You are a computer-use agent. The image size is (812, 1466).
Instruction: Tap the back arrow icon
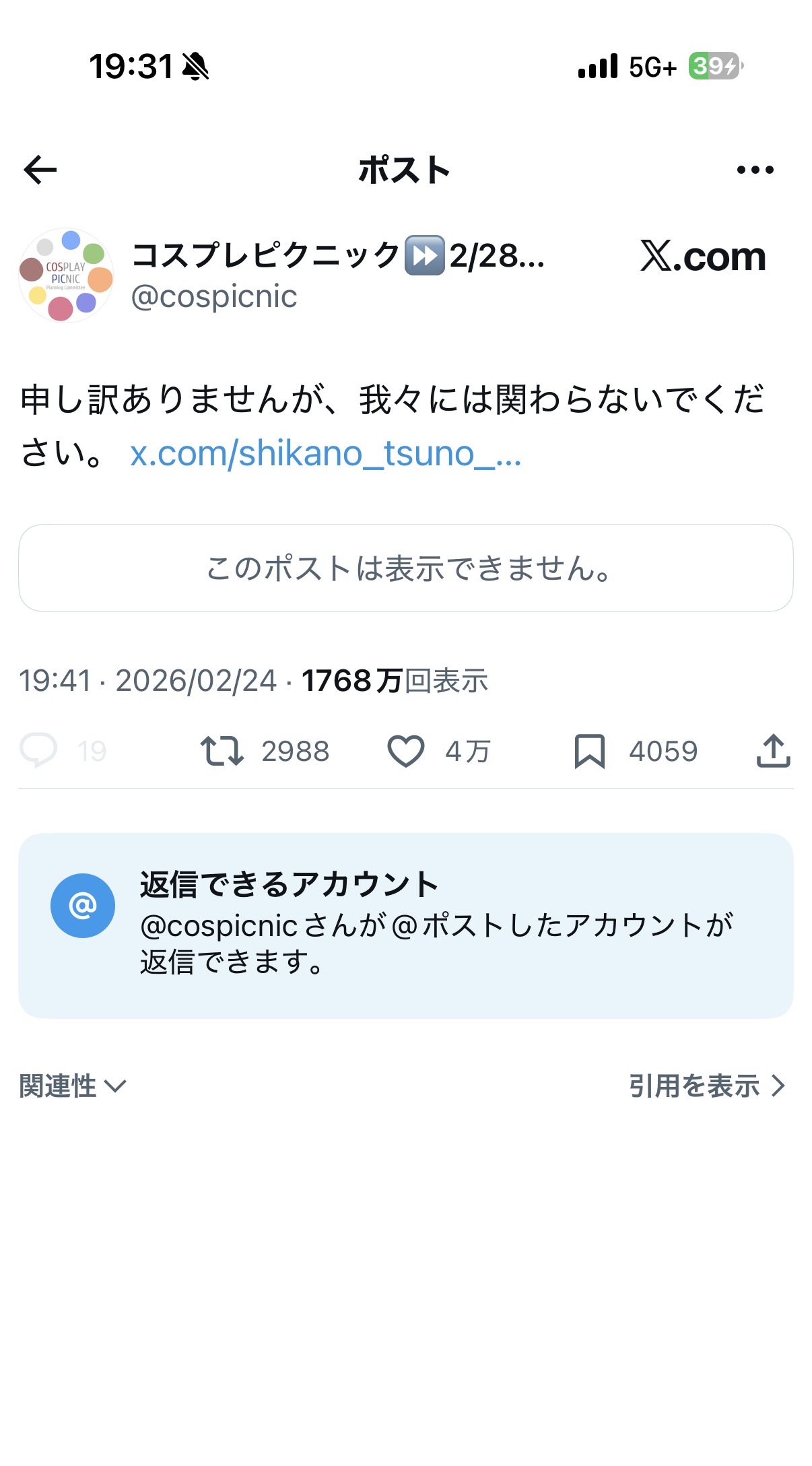click(x=40, y=170)
